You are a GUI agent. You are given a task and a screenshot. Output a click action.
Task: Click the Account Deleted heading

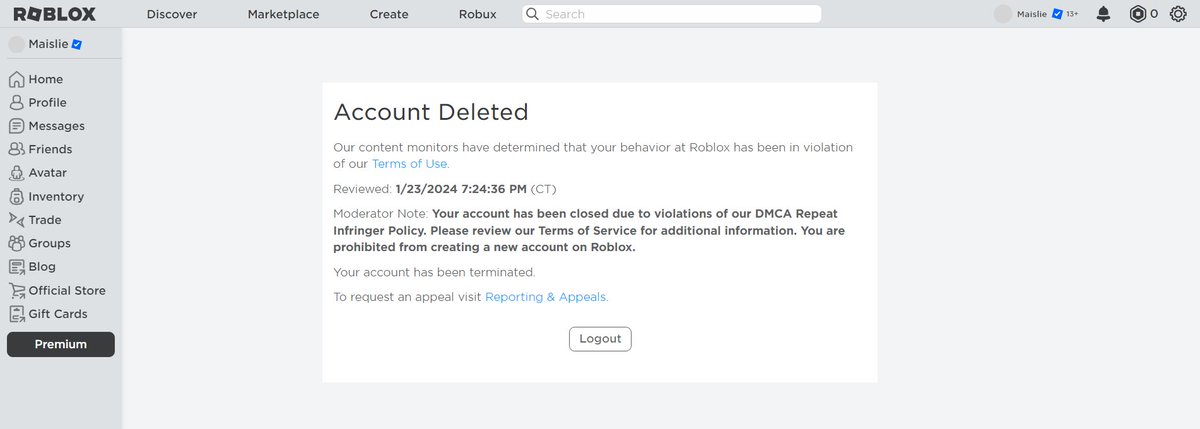click(x=431, y=112)
